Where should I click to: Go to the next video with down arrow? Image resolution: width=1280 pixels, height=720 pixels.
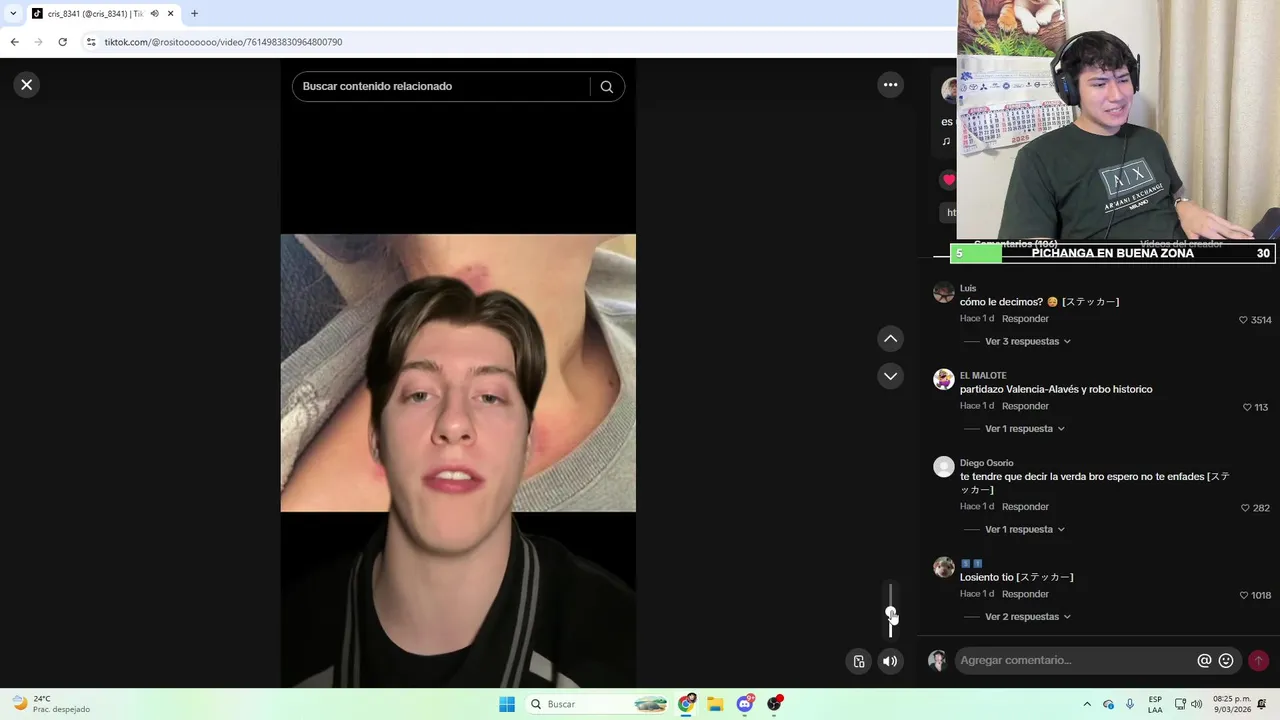point(890,376)
